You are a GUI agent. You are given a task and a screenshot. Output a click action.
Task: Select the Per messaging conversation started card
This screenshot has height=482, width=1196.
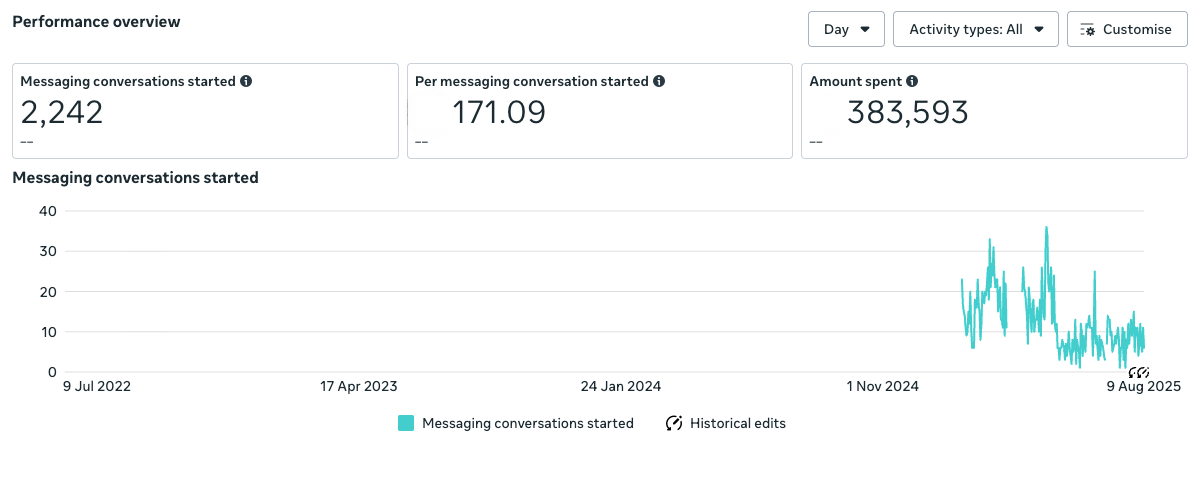(x=599, y=110)
